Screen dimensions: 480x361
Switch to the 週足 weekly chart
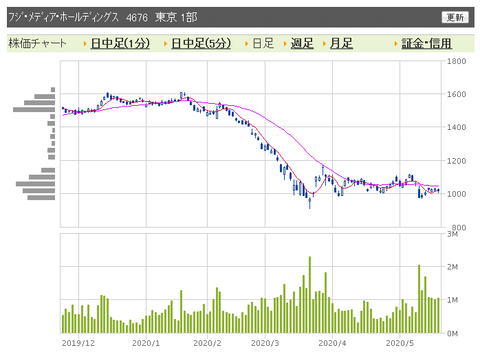pyautogui.click(x=302, y=43)
